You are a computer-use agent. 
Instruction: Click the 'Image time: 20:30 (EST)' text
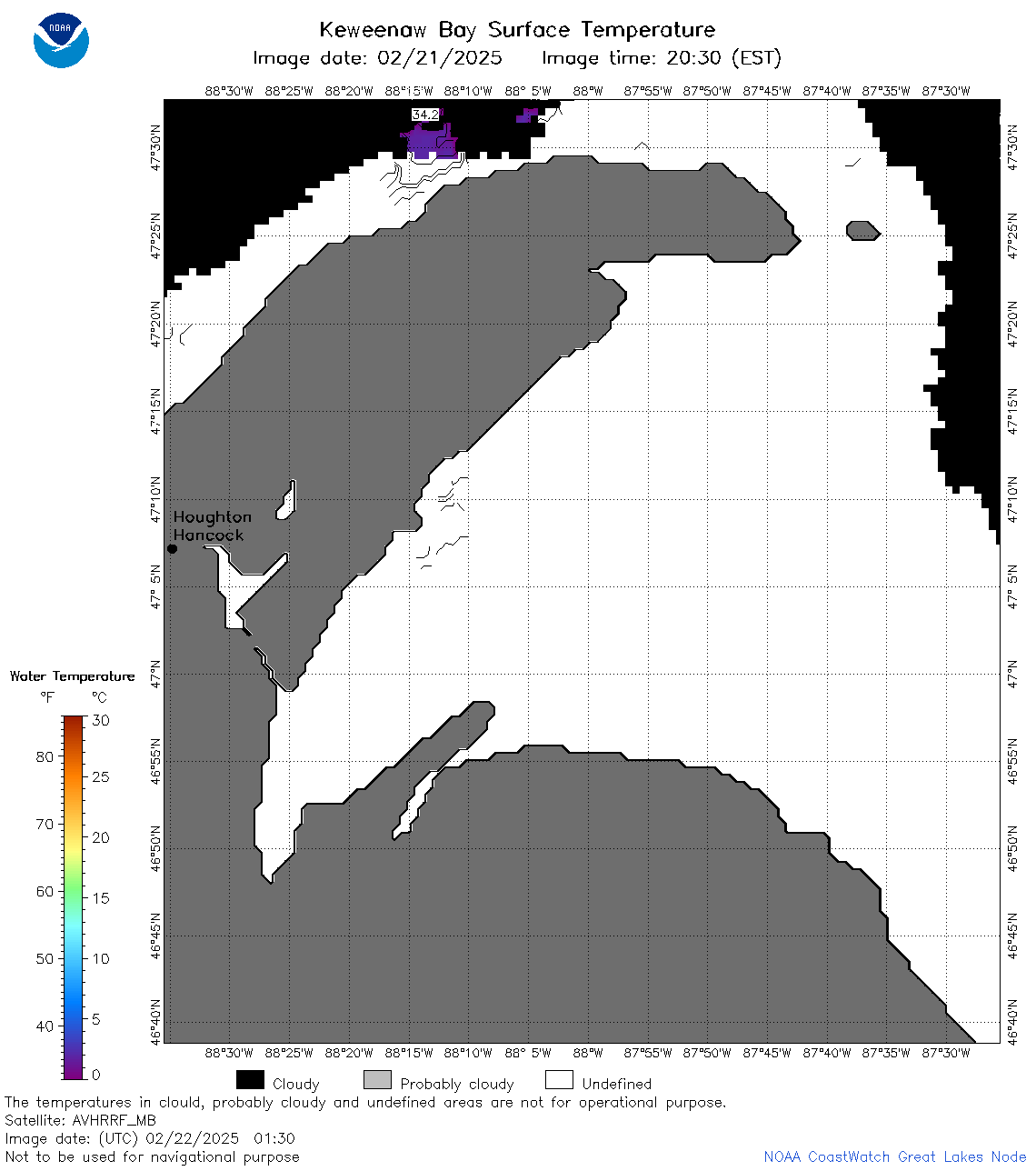pyautogui.click(x=662, y=58)
